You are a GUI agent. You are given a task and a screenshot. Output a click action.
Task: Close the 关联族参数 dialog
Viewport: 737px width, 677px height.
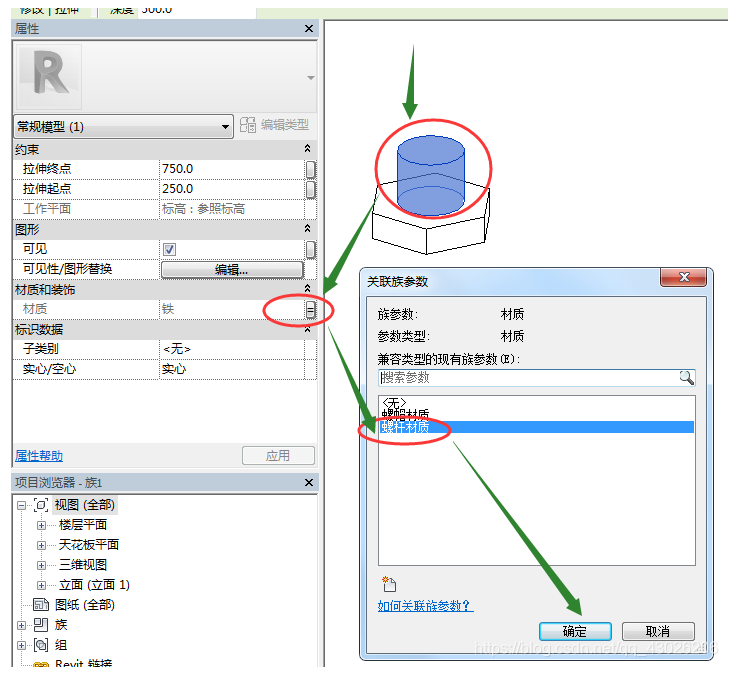683,277
